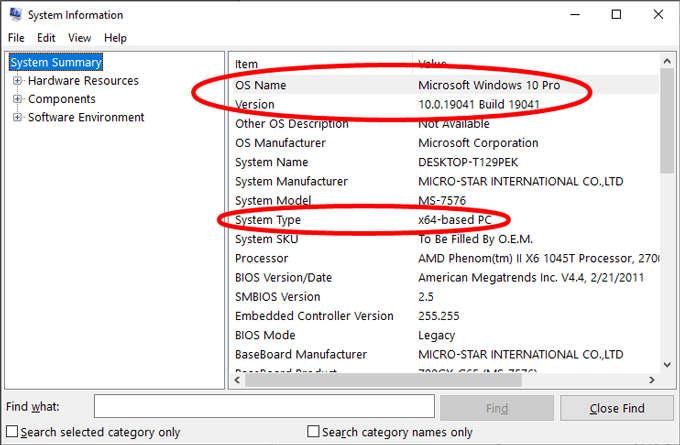Select the System Type row label

point(268,220)
